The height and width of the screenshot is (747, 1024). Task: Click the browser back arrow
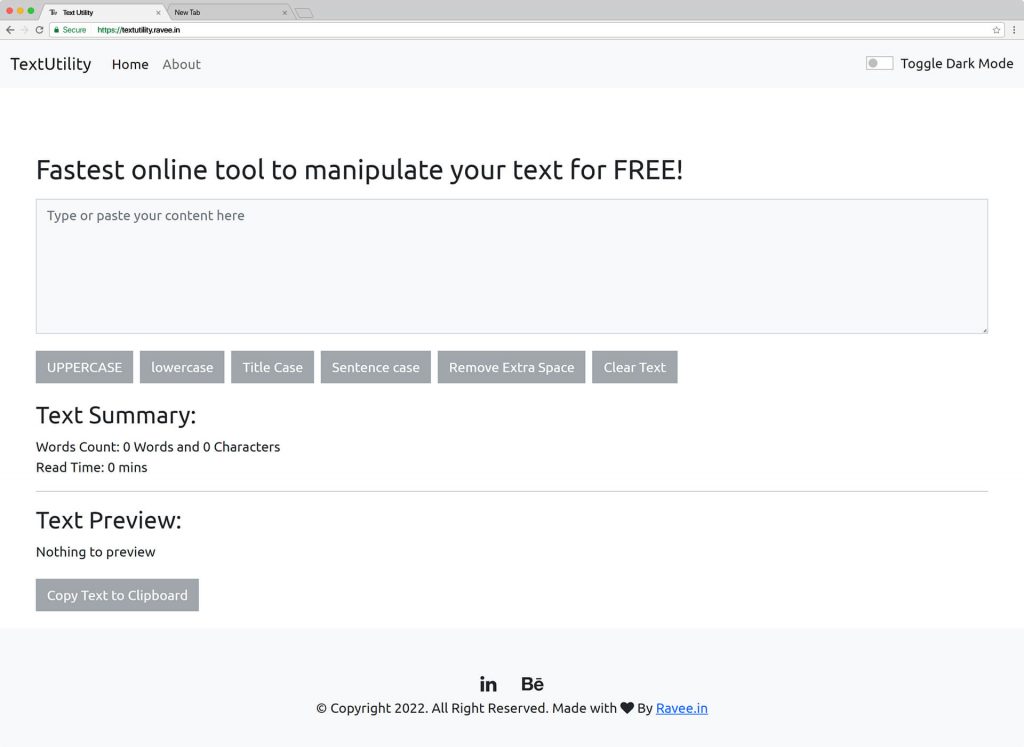10,30
